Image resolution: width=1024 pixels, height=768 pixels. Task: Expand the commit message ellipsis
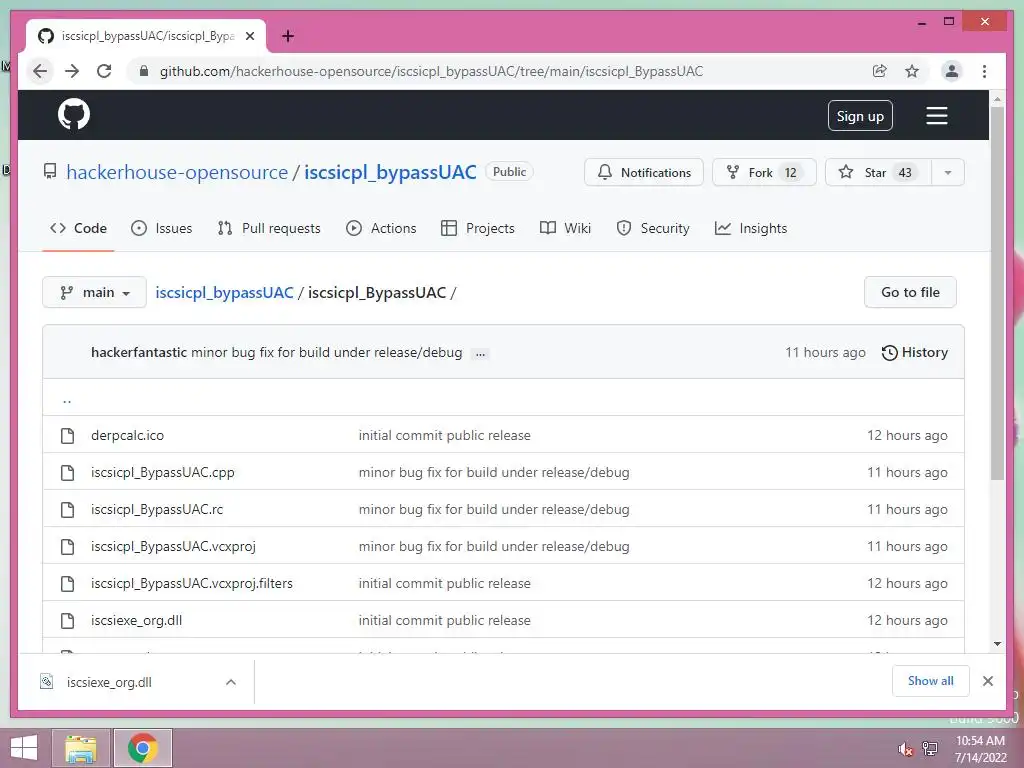tap(481, 354)
